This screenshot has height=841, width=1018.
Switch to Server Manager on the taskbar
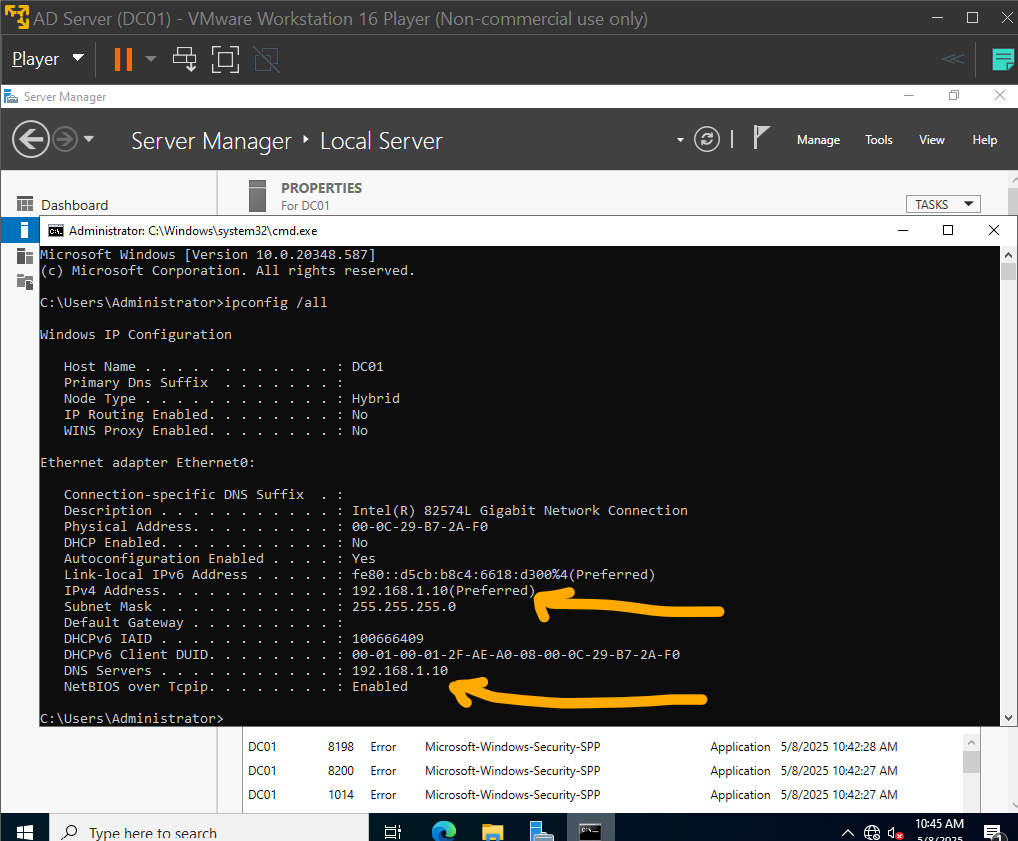[x=541, y=831]
